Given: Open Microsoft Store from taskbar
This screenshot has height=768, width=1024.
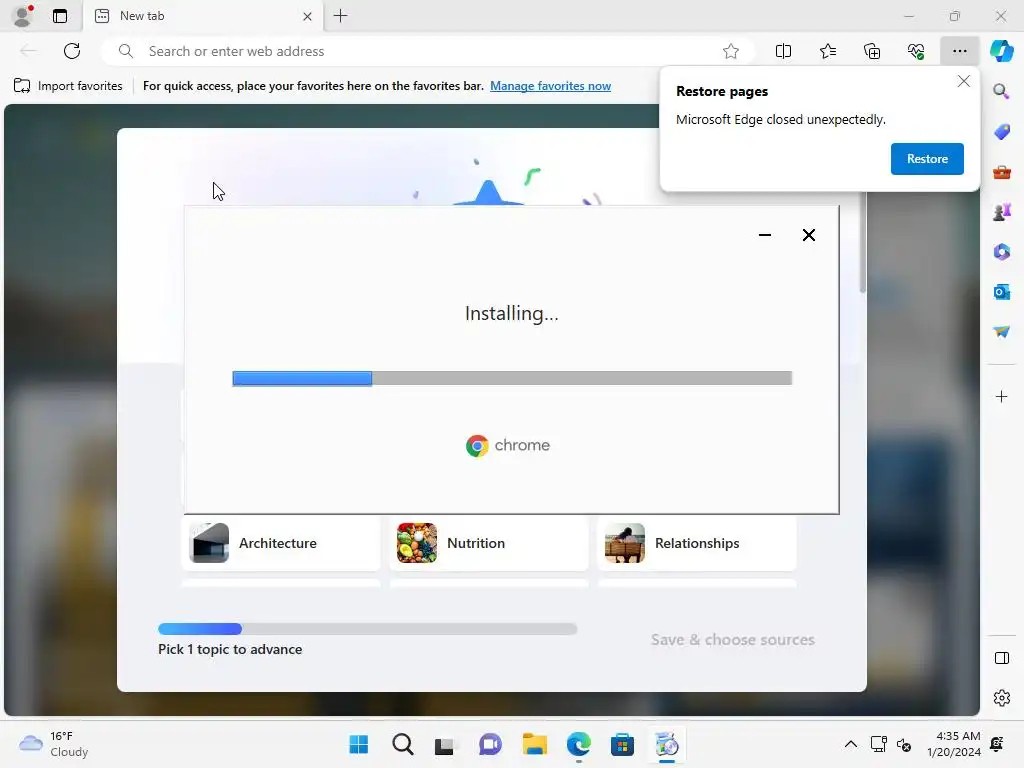Looking at the screenshot, I should click(622, 744).
